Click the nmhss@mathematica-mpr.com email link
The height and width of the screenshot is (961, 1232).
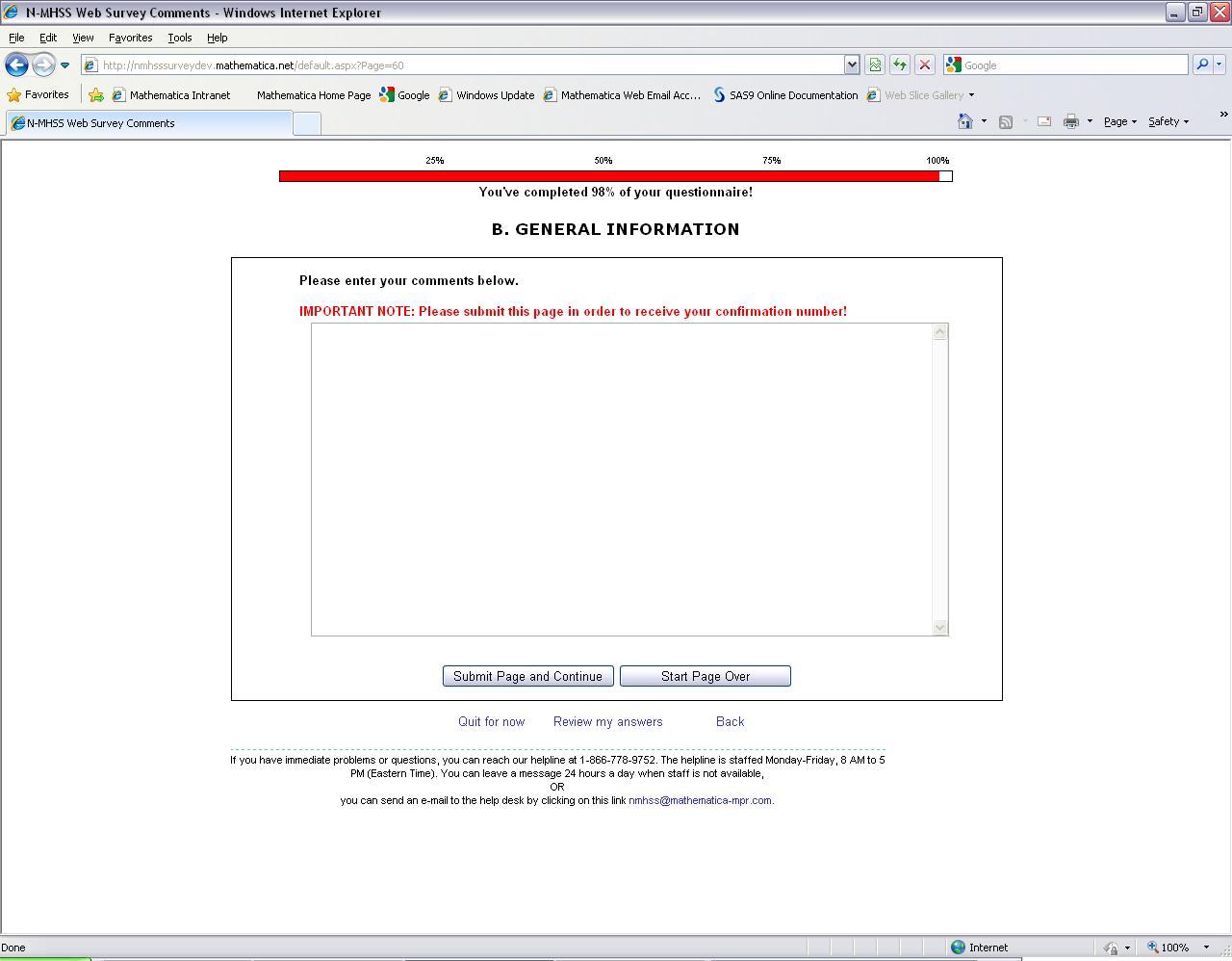click(700, 800)
